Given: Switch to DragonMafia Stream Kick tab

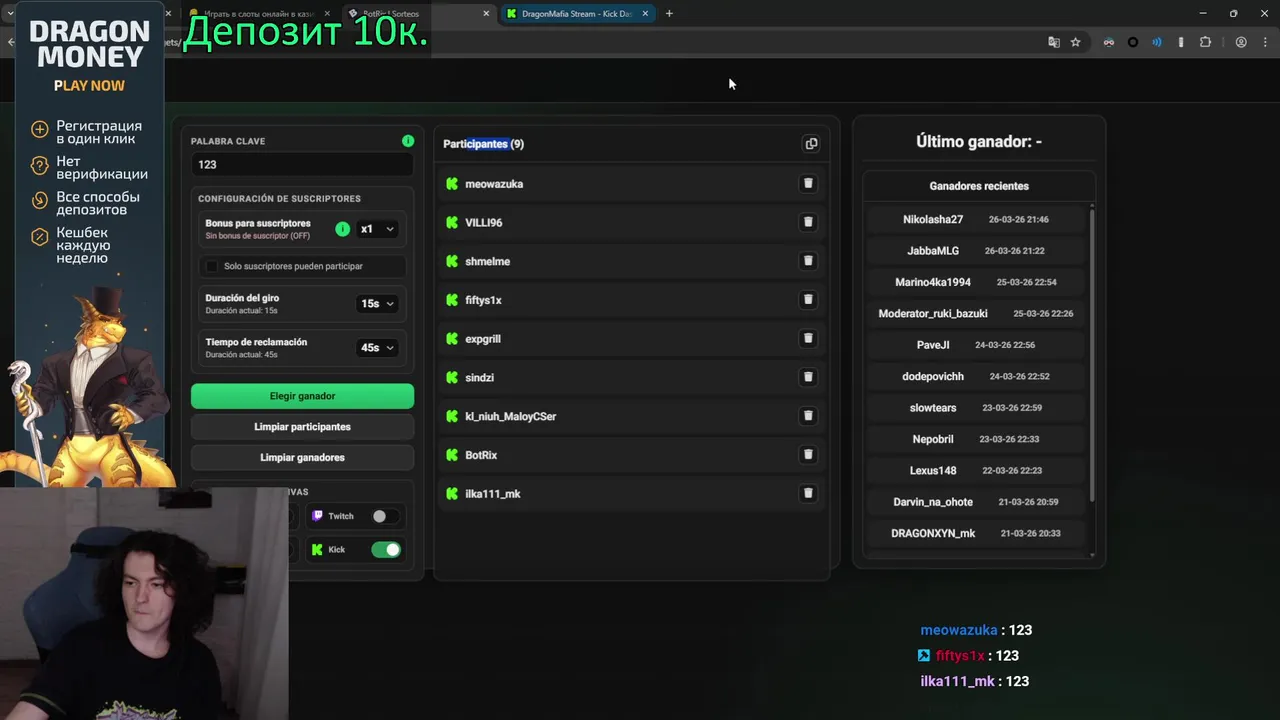Looking at the screenshot, I should [578, 14].
